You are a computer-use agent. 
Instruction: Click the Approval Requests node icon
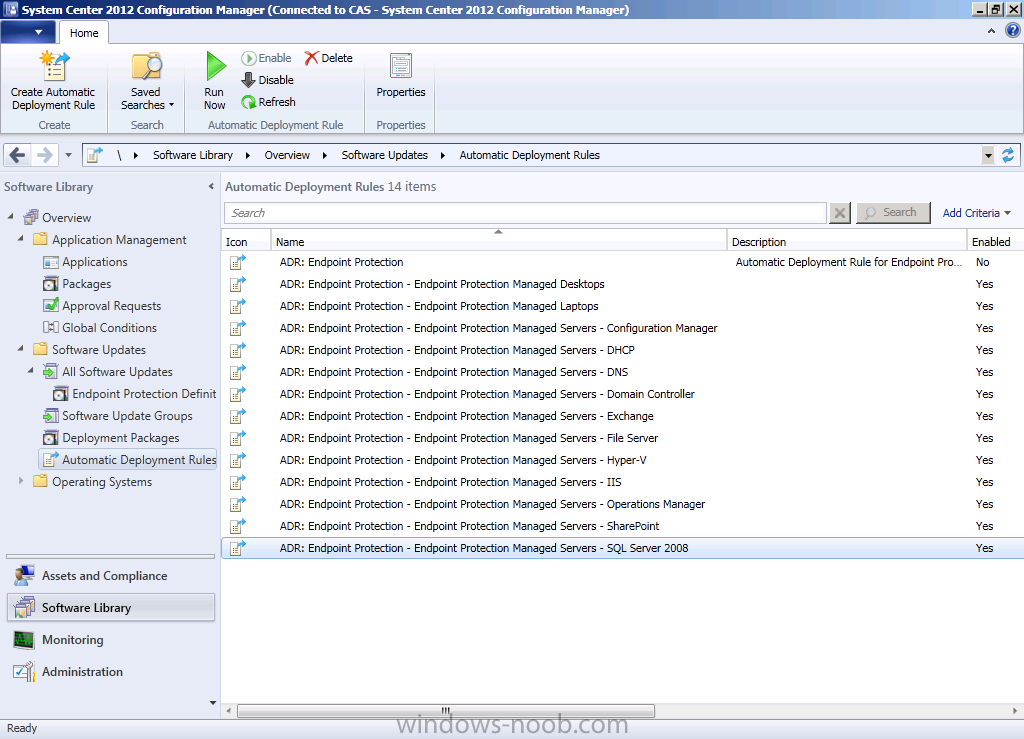[x=50, y=306]
